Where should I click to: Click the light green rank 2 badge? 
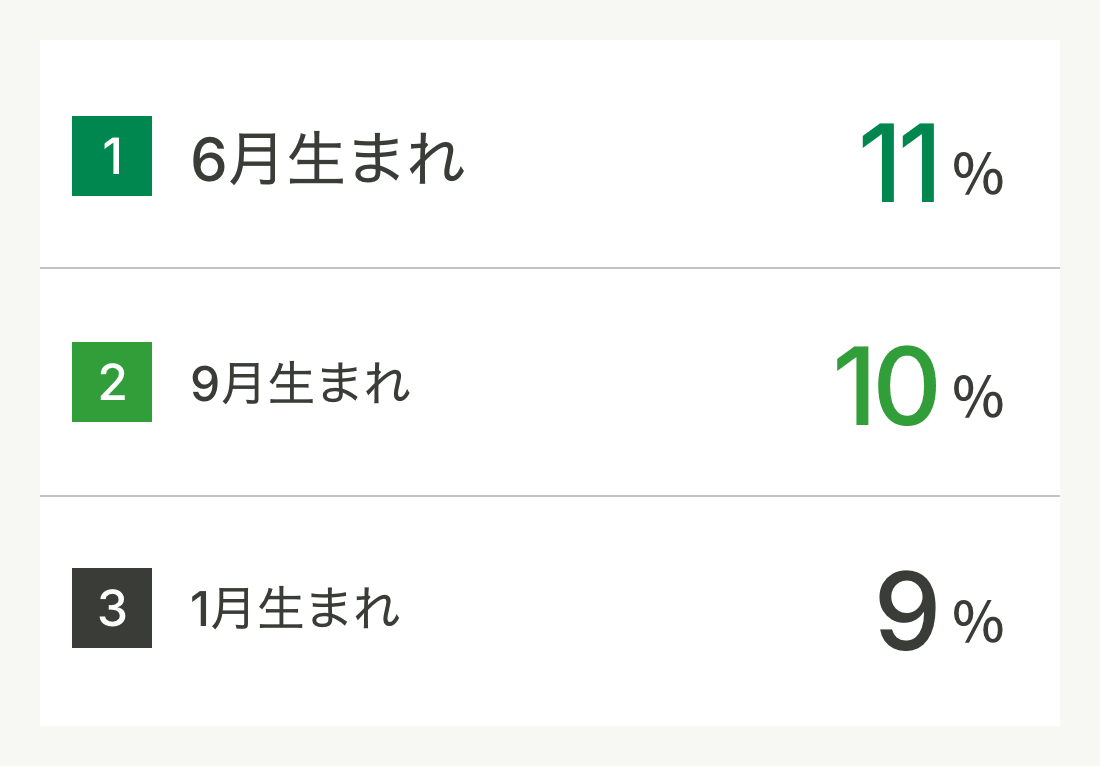(x=112, y=382)
